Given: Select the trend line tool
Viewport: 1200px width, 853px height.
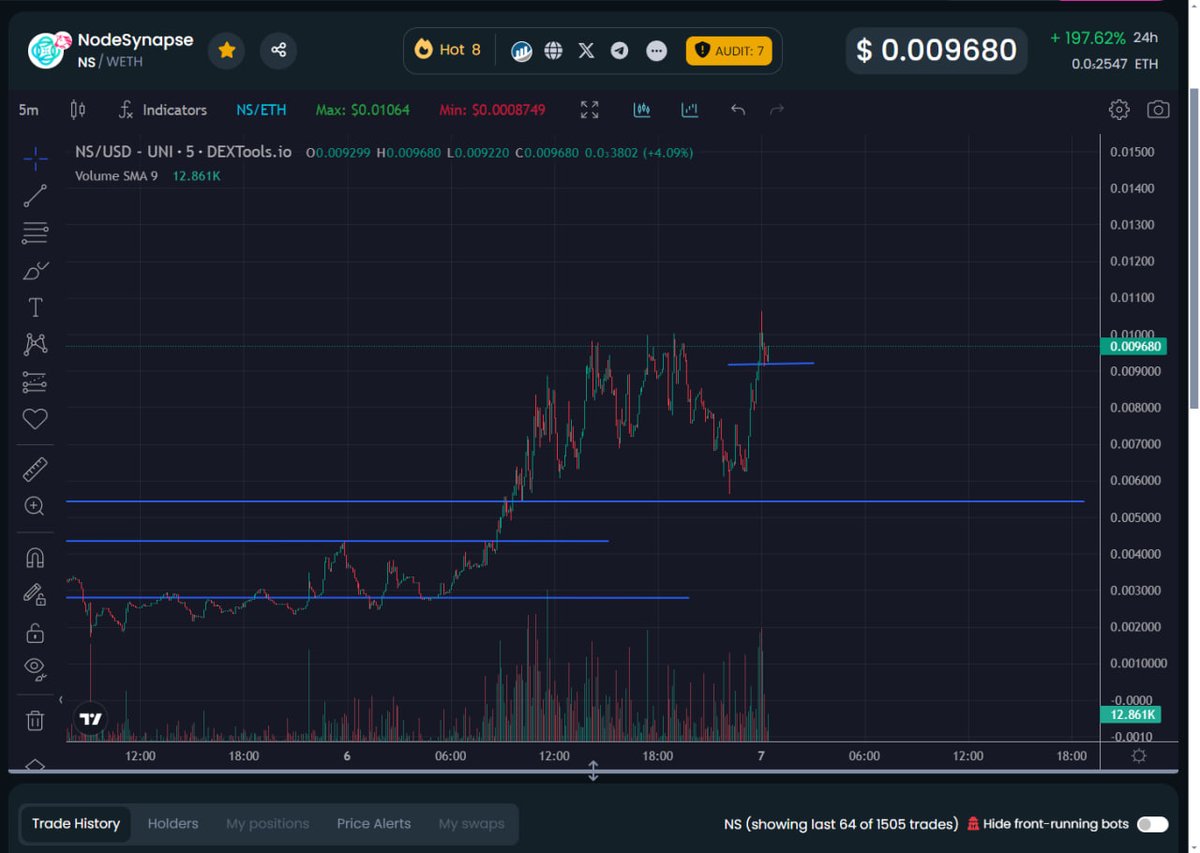Looking at the screenshot, I should [35, 196].
